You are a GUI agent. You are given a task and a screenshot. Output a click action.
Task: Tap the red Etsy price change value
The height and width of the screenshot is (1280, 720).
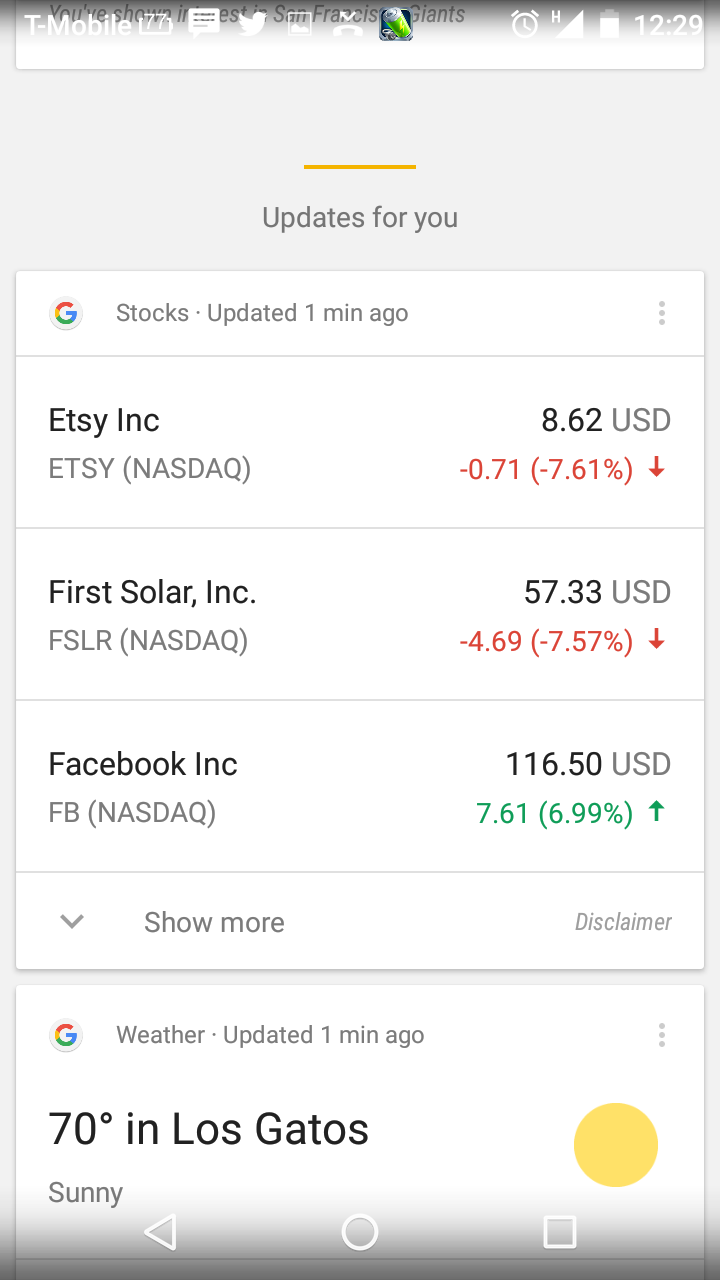(x=546, y=469)
